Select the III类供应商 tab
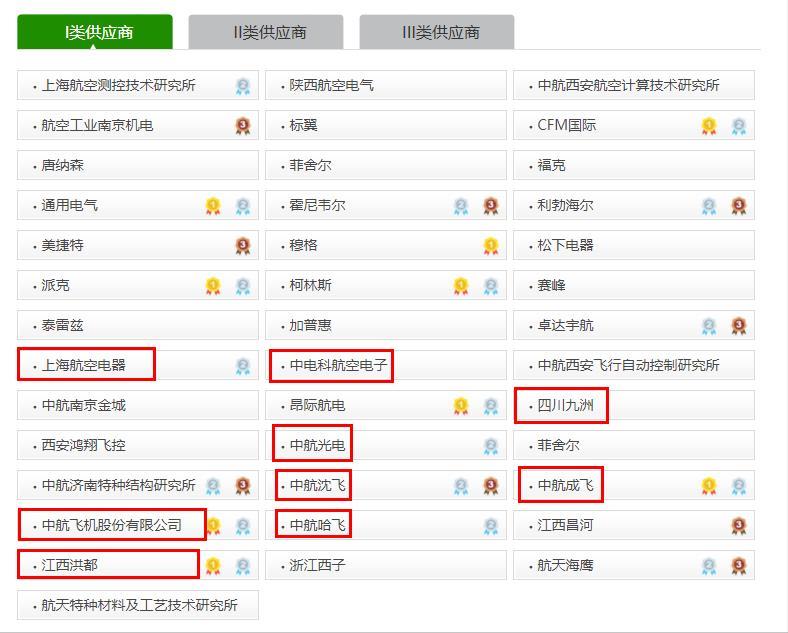The width and height of the screenshot is (788, 633). pos(437,32)
